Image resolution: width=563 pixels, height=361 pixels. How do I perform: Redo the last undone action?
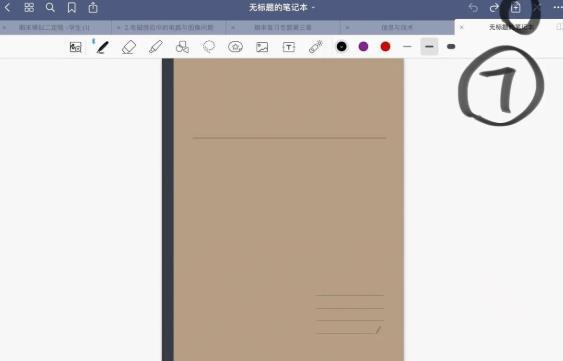[494, 7]
